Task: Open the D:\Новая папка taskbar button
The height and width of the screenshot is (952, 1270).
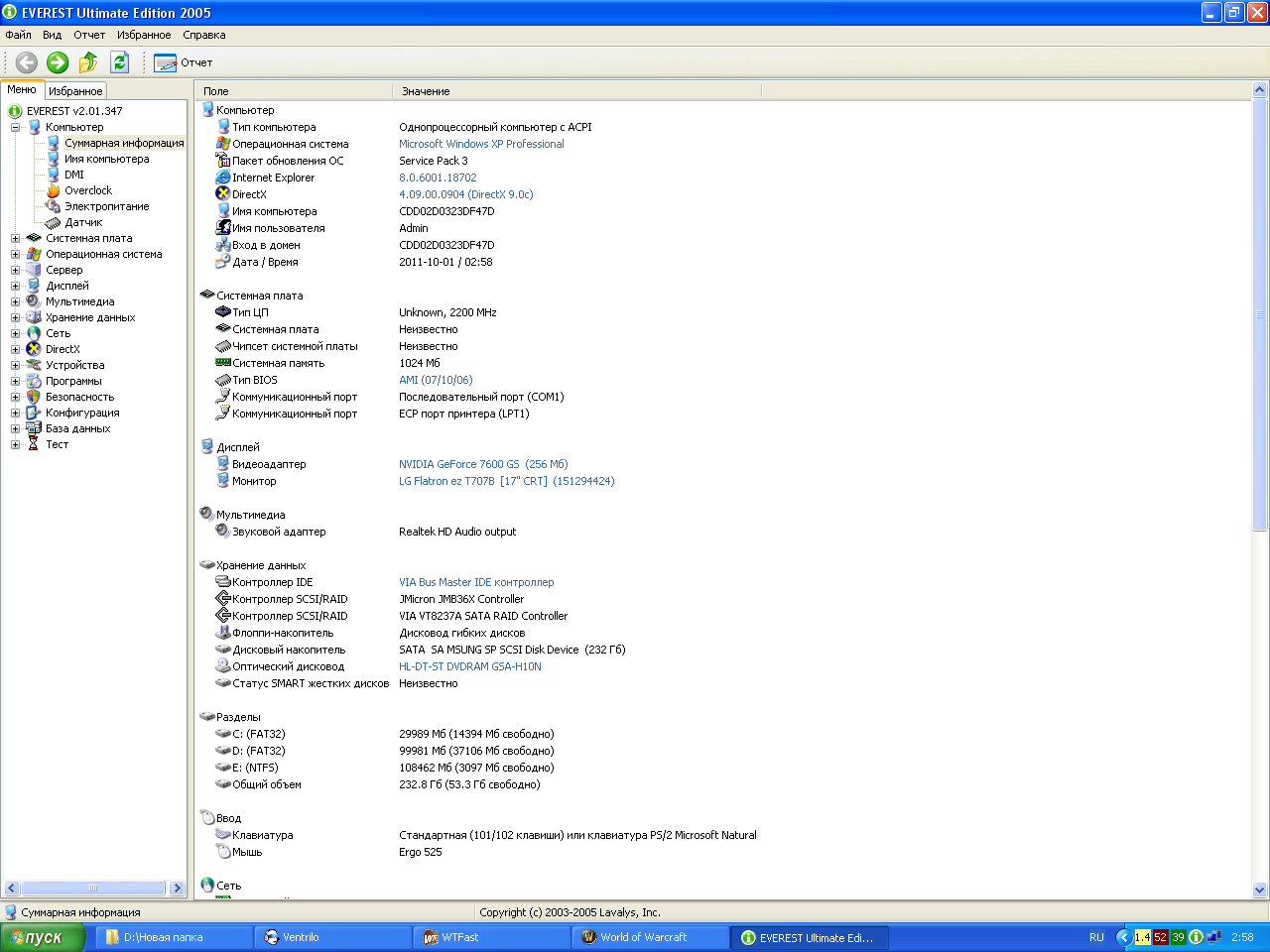Action: coord(174,937)
